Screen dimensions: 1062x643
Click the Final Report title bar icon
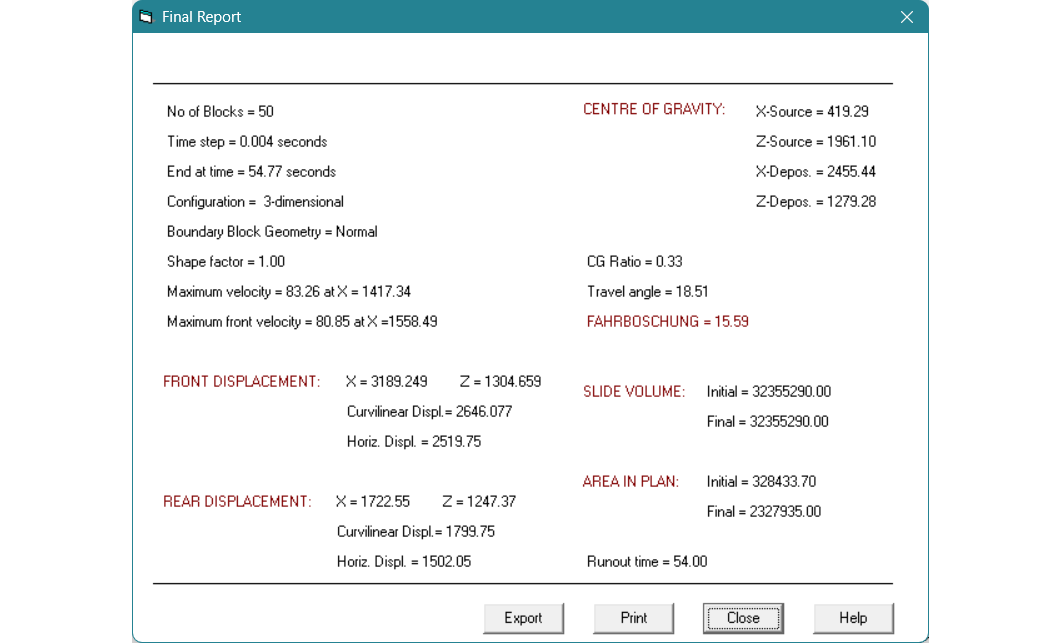click(x=146, y=17)
